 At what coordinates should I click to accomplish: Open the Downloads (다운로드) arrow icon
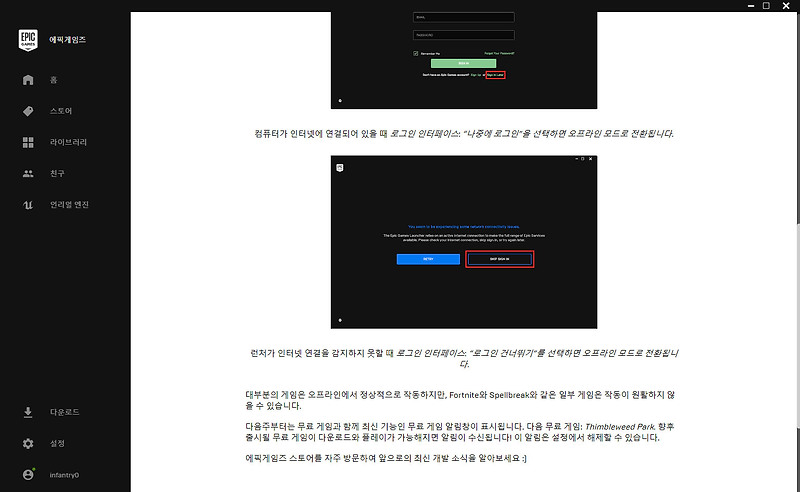(x=28, y=412)
